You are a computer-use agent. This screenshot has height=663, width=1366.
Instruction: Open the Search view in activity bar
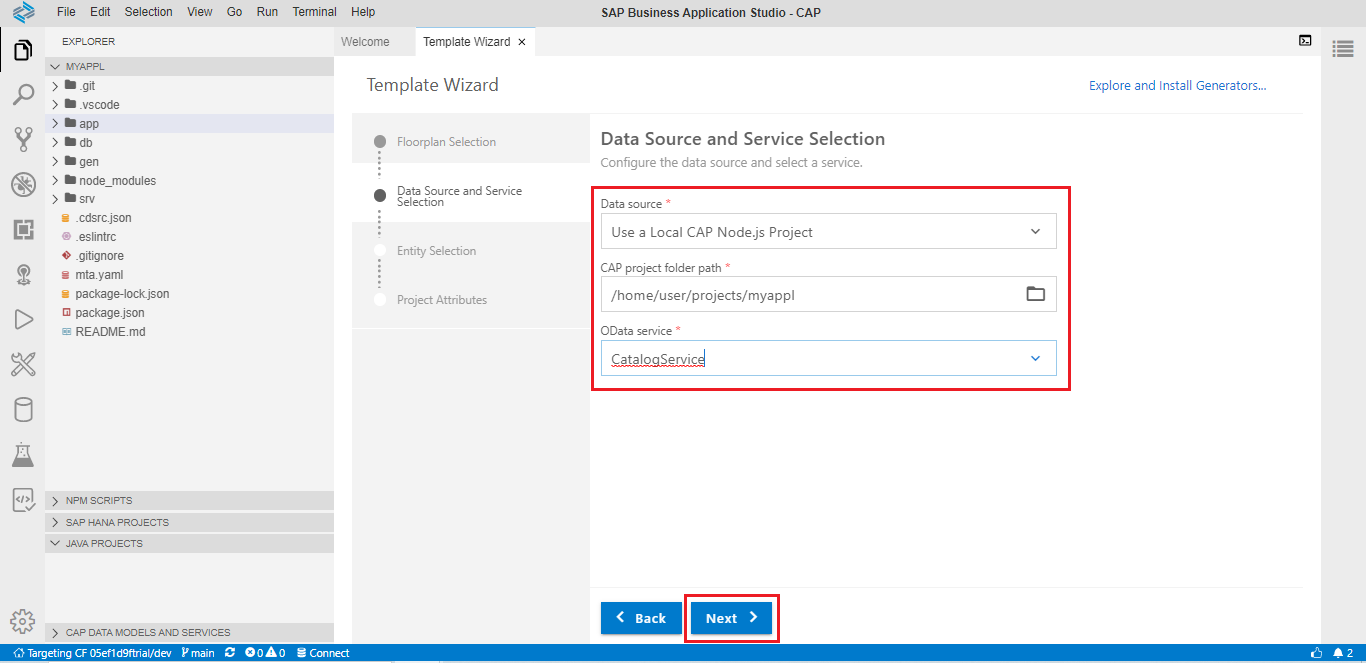[22, 95]
